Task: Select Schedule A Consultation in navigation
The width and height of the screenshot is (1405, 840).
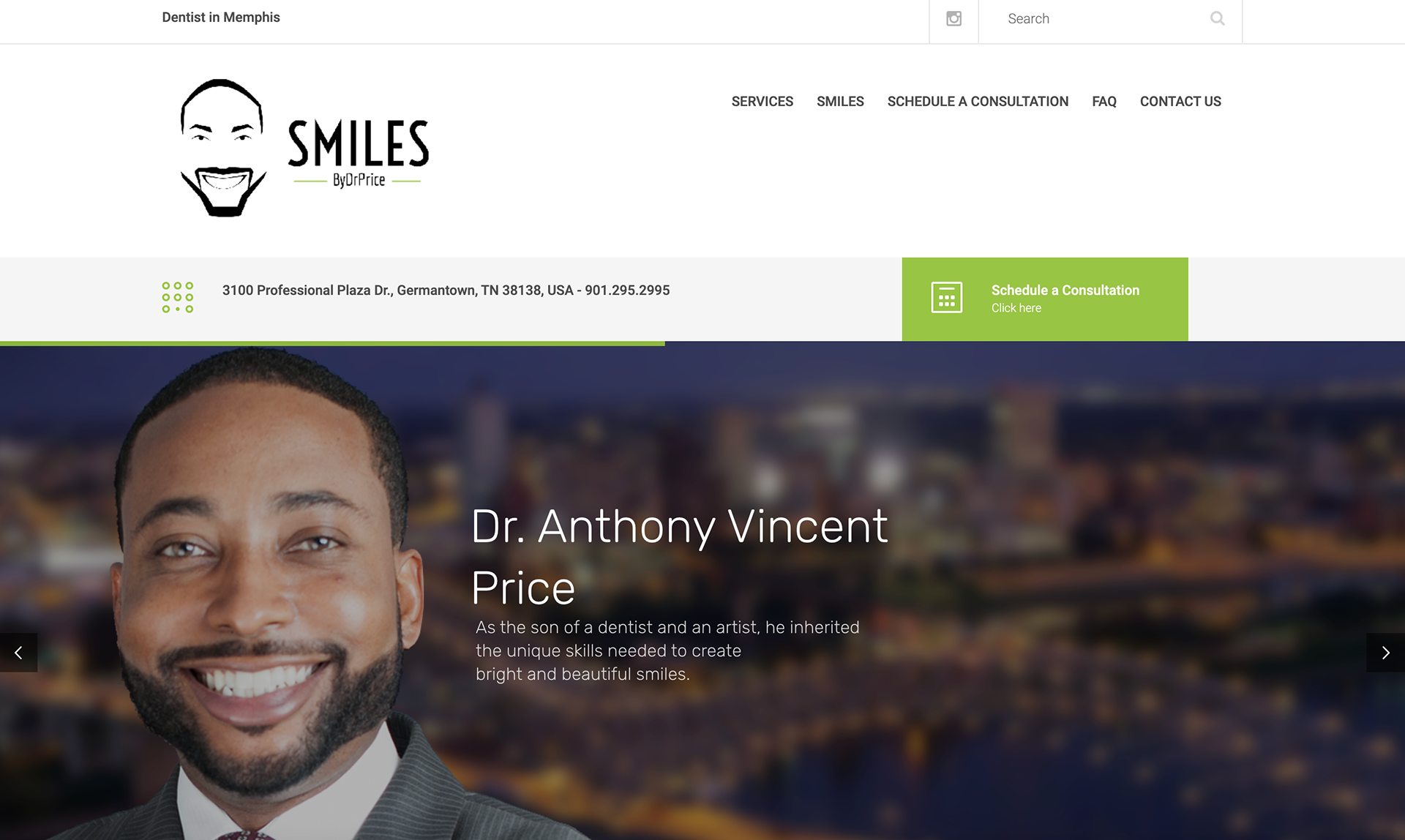Action: coord(978,102)
